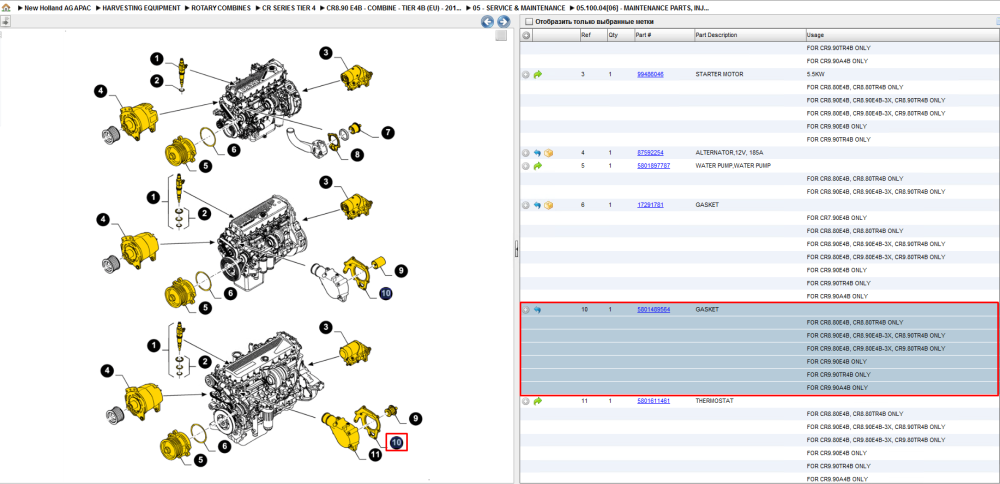Click the package box icon on GASKET ref 6 row

click(548, 205)
